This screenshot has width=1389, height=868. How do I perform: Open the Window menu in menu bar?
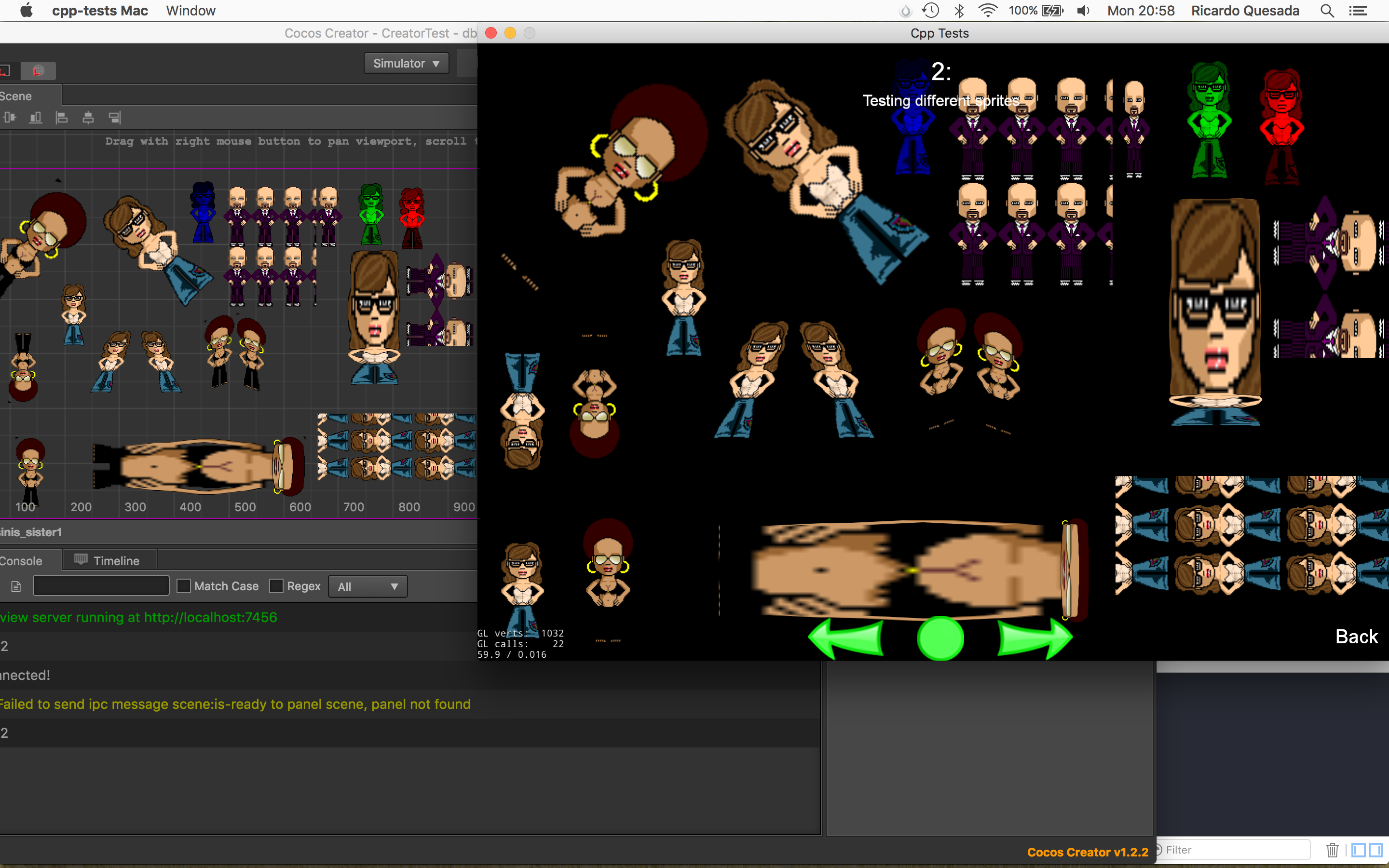click(x=191, y=10)
